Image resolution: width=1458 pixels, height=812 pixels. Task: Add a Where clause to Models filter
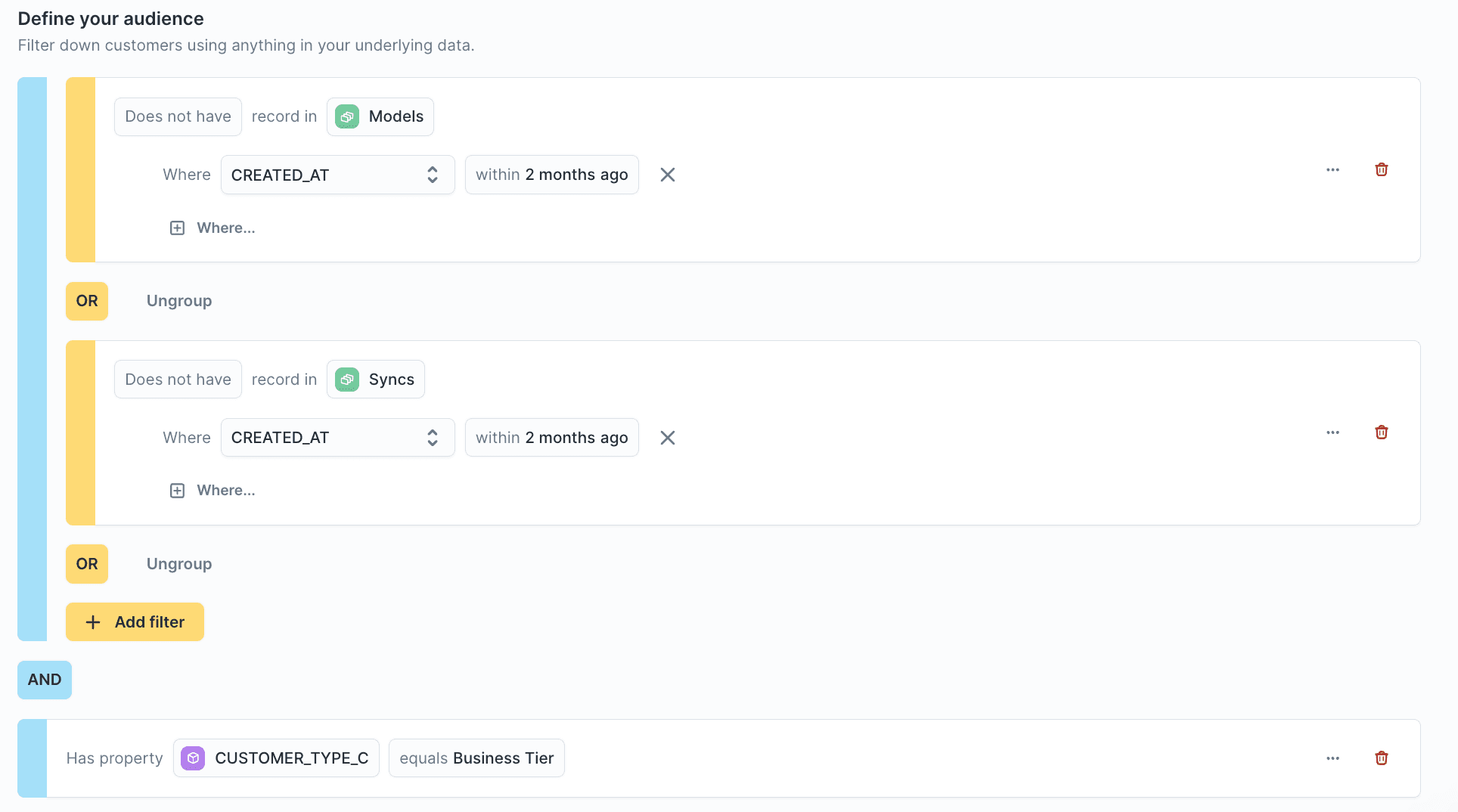point(212,228)
